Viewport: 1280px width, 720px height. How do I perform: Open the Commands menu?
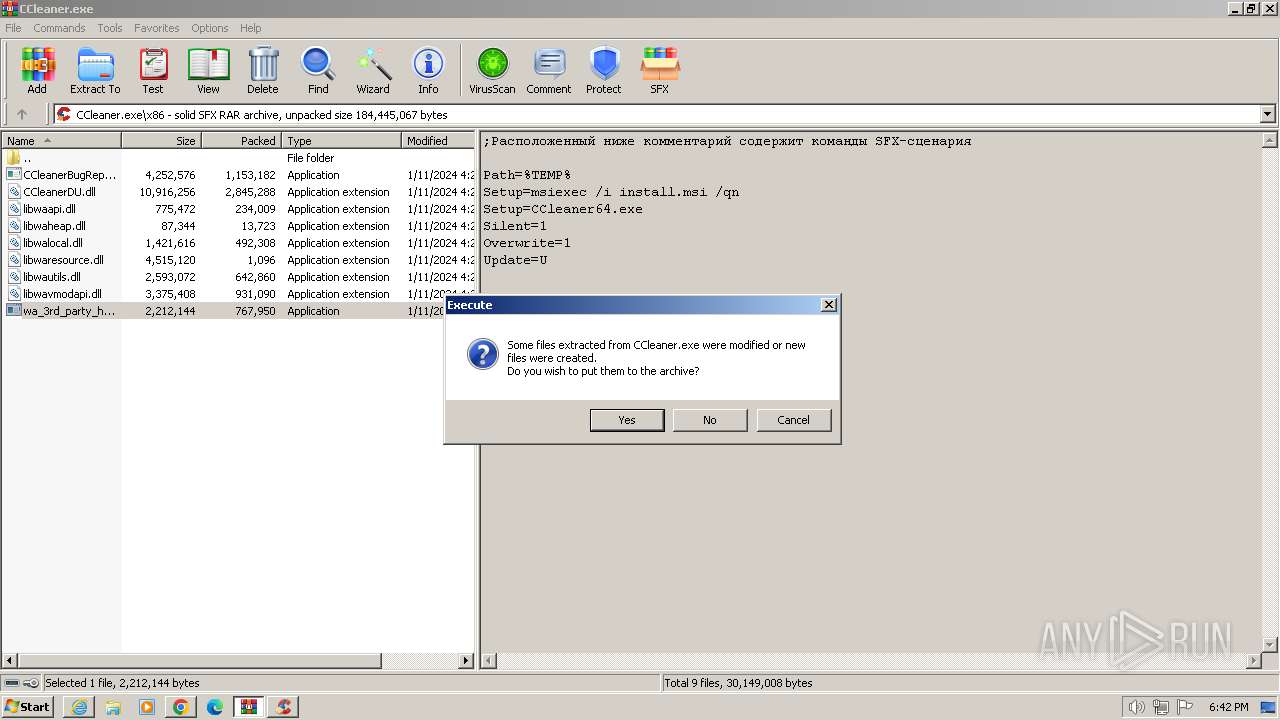pyautogui.click(x=59, y=28)
